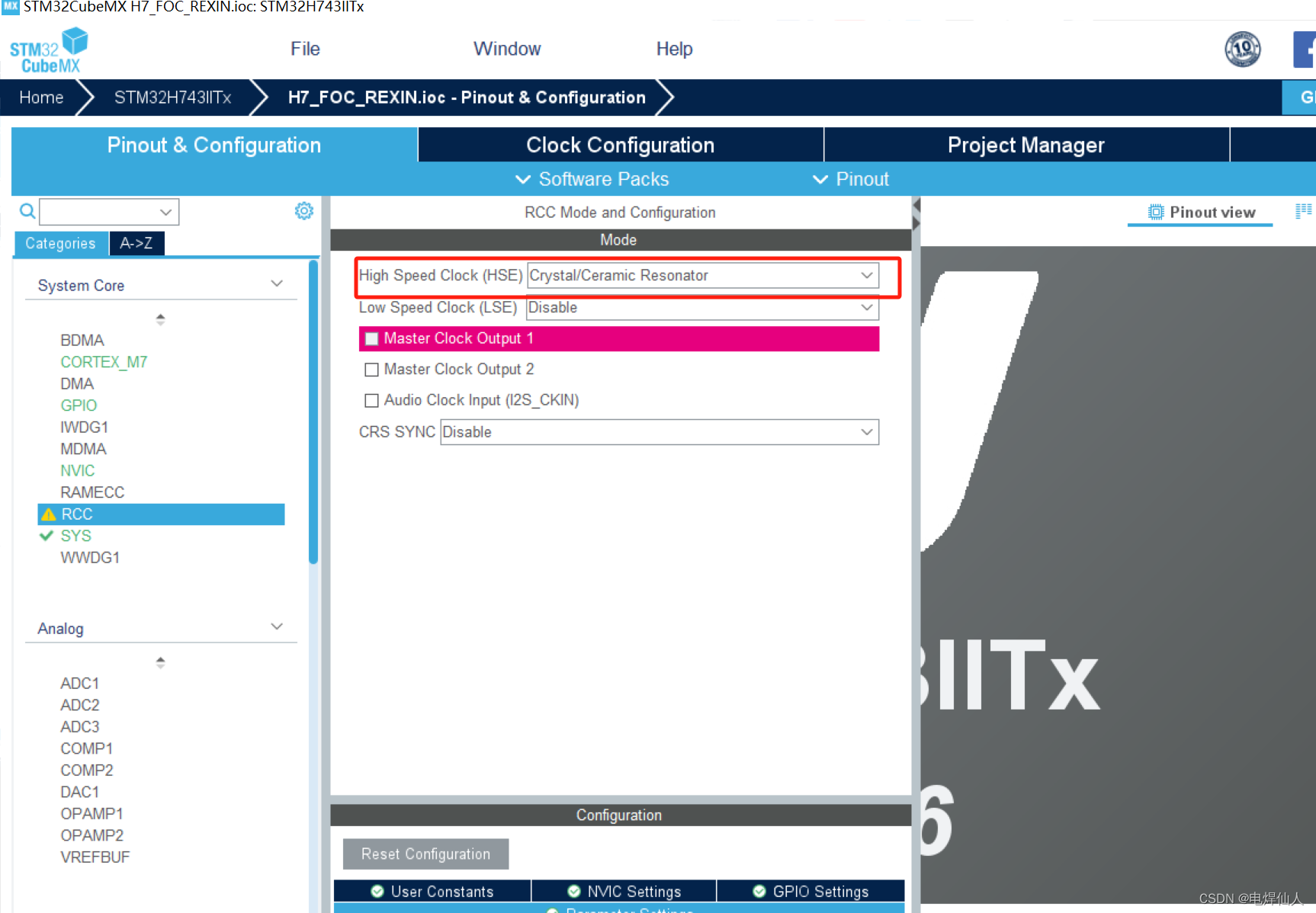
Task: Select CORTEX_M7 in System Core
Action: coord(104,362)
